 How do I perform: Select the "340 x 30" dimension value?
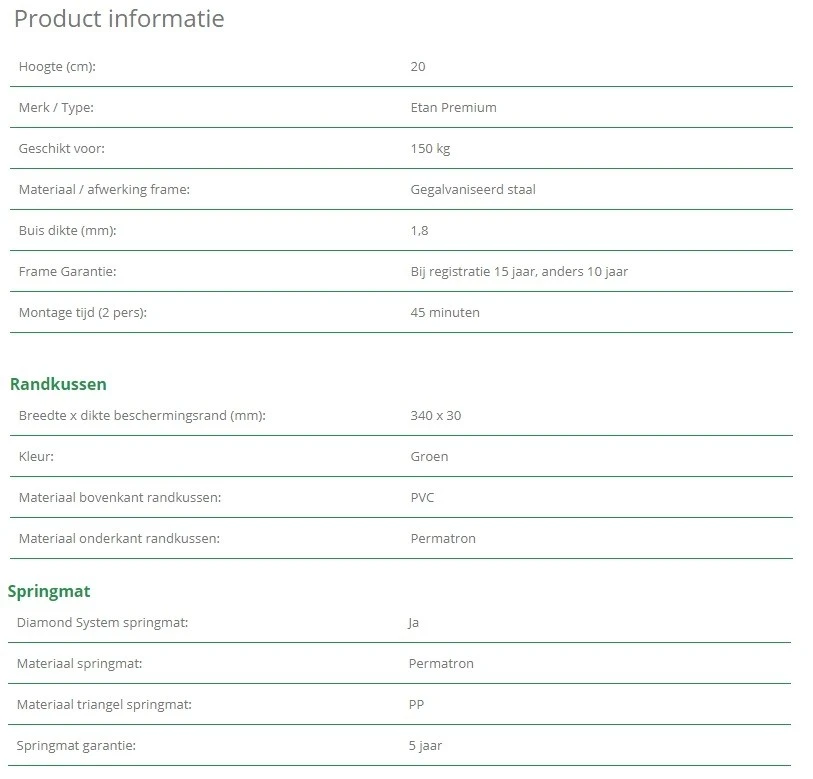click(436, 416)
